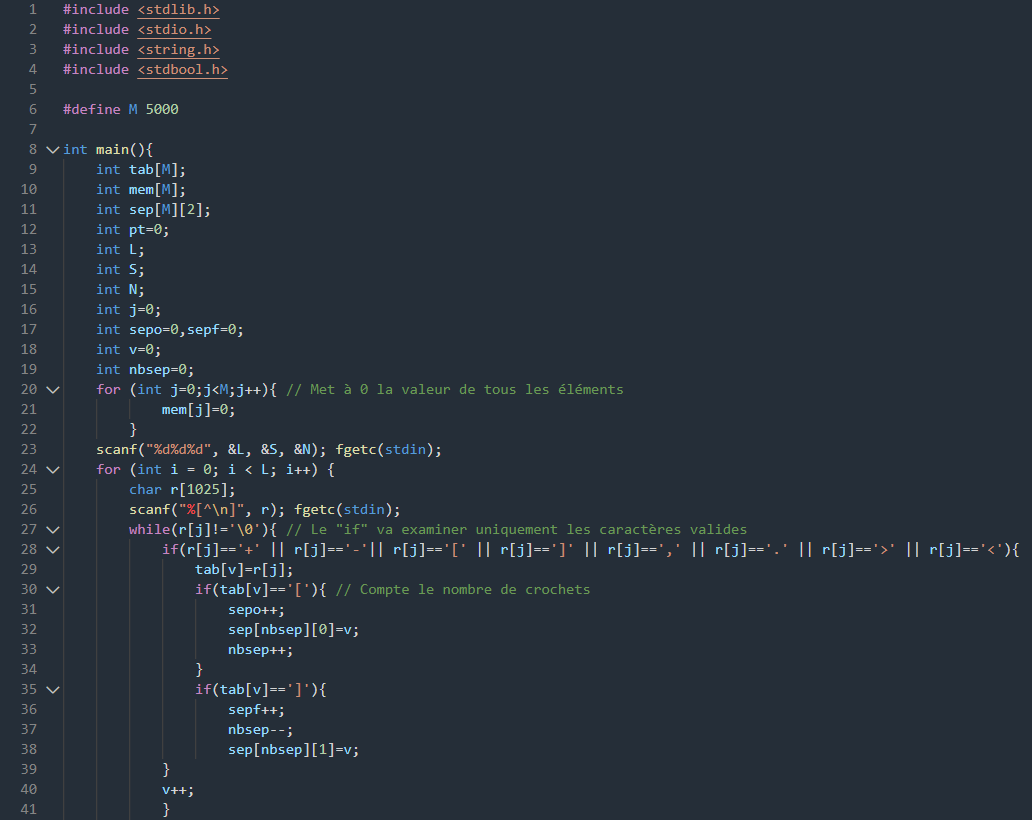This screenshot has width=1032, height=820.
Task: Collapse the long if condition on line 28
Action: pos(52,549)
